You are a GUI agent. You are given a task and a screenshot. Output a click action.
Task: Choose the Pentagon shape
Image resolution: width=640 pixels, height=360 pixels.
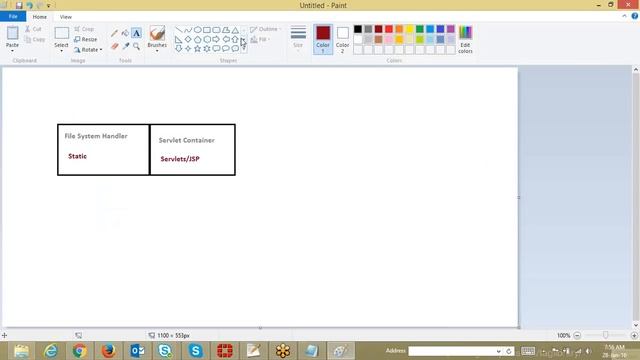pyautogui.click(x=197, y=40)
